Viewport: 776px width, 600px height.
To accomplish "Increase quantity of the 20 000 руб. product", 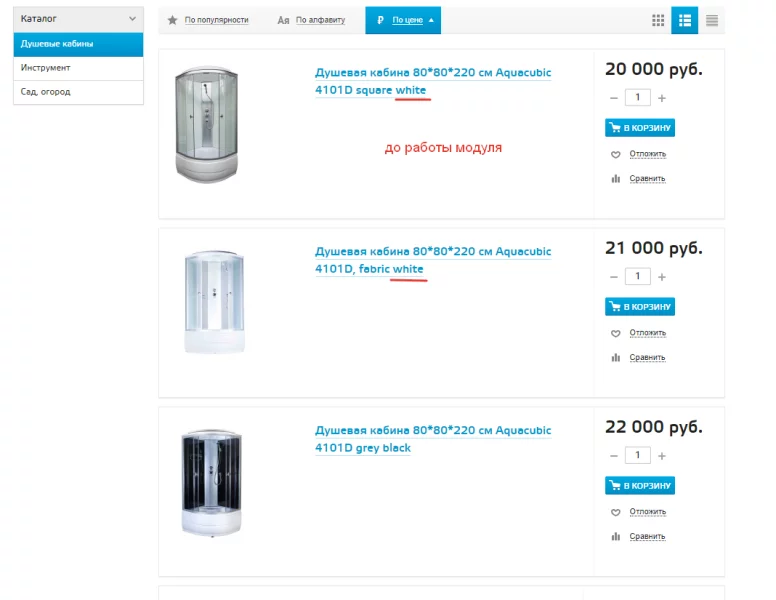I will [662, 98].
